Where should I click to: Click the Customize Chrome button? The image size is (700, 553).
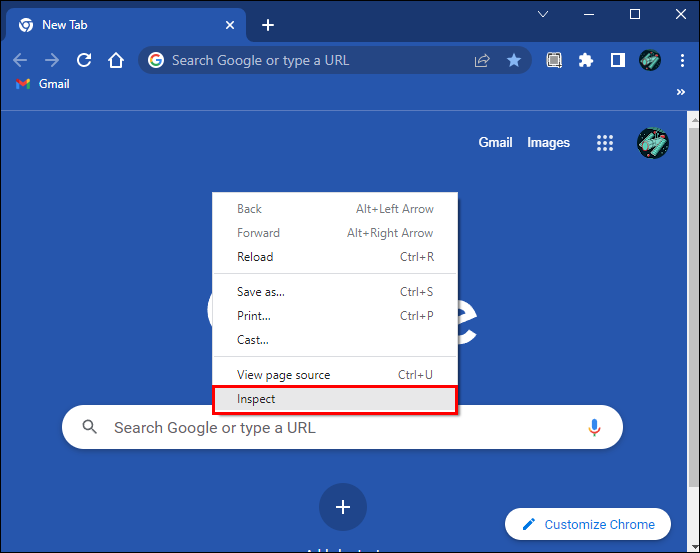[x=588, y=524]
